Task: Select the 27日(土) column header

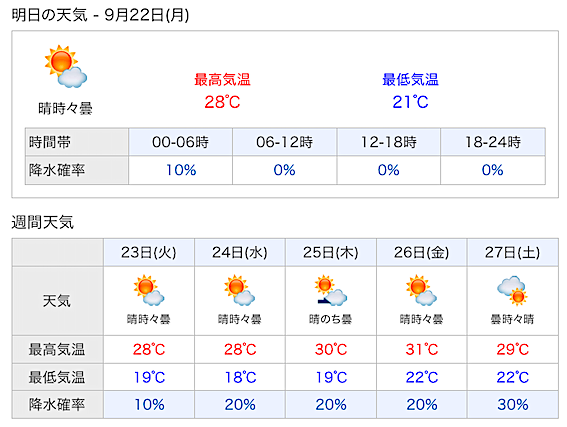Action: coord(512,252)
